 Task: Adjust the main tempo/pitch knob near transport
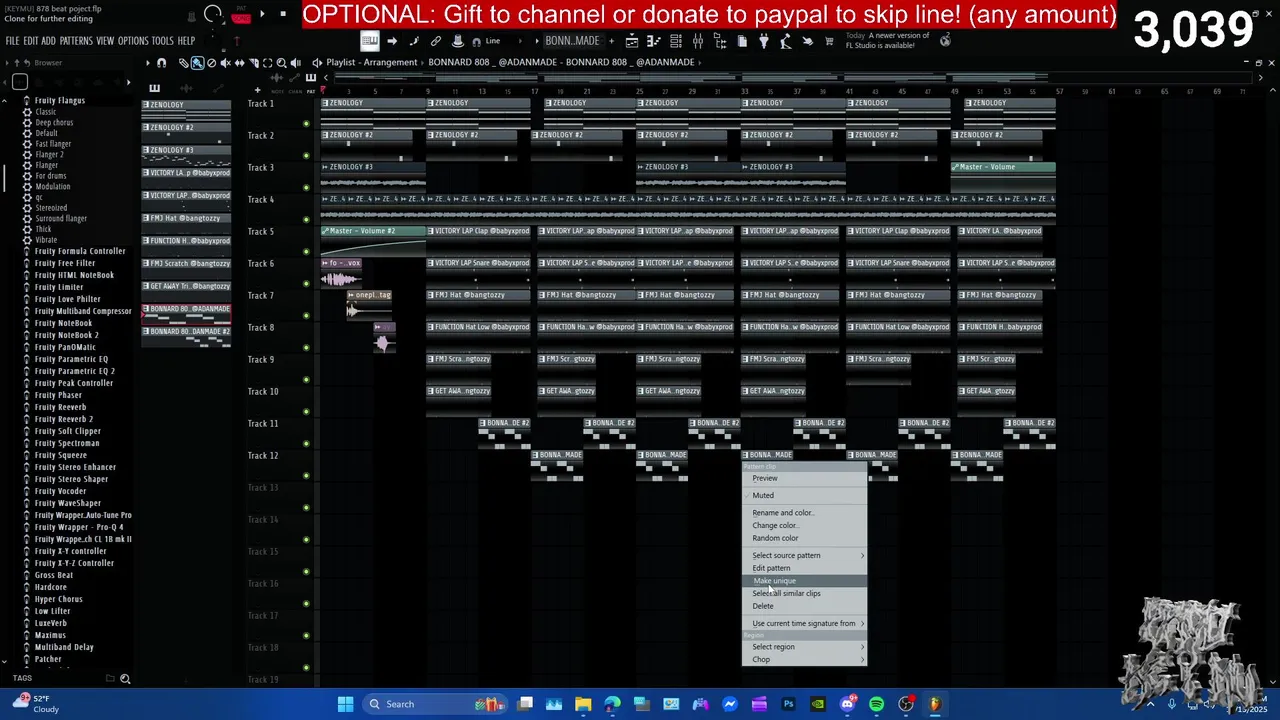click(x=213, y=14)
